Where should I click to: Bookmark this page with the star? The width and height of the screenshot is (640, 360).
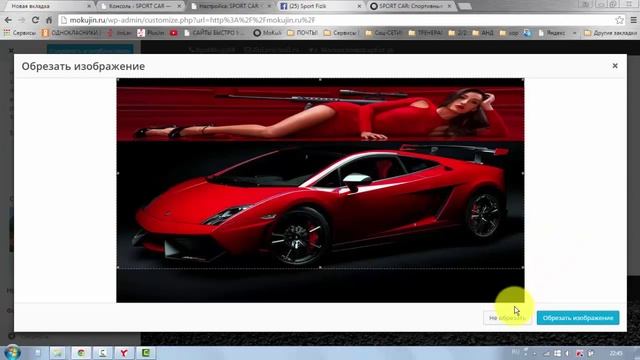pos(619,20)
